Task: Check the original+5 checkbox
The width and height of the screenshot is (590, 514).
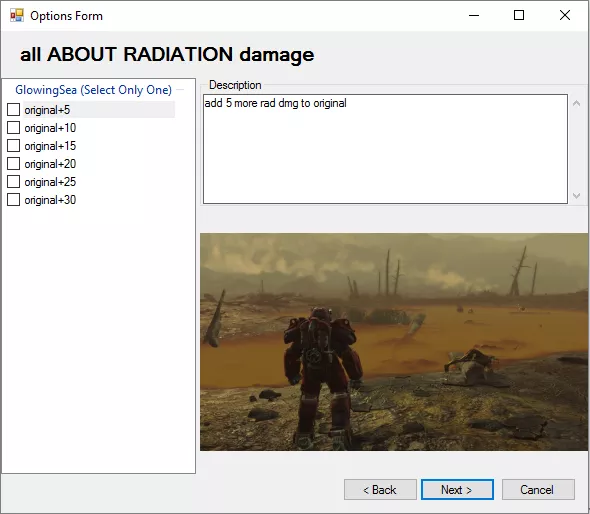Action: tap(14, 109)
